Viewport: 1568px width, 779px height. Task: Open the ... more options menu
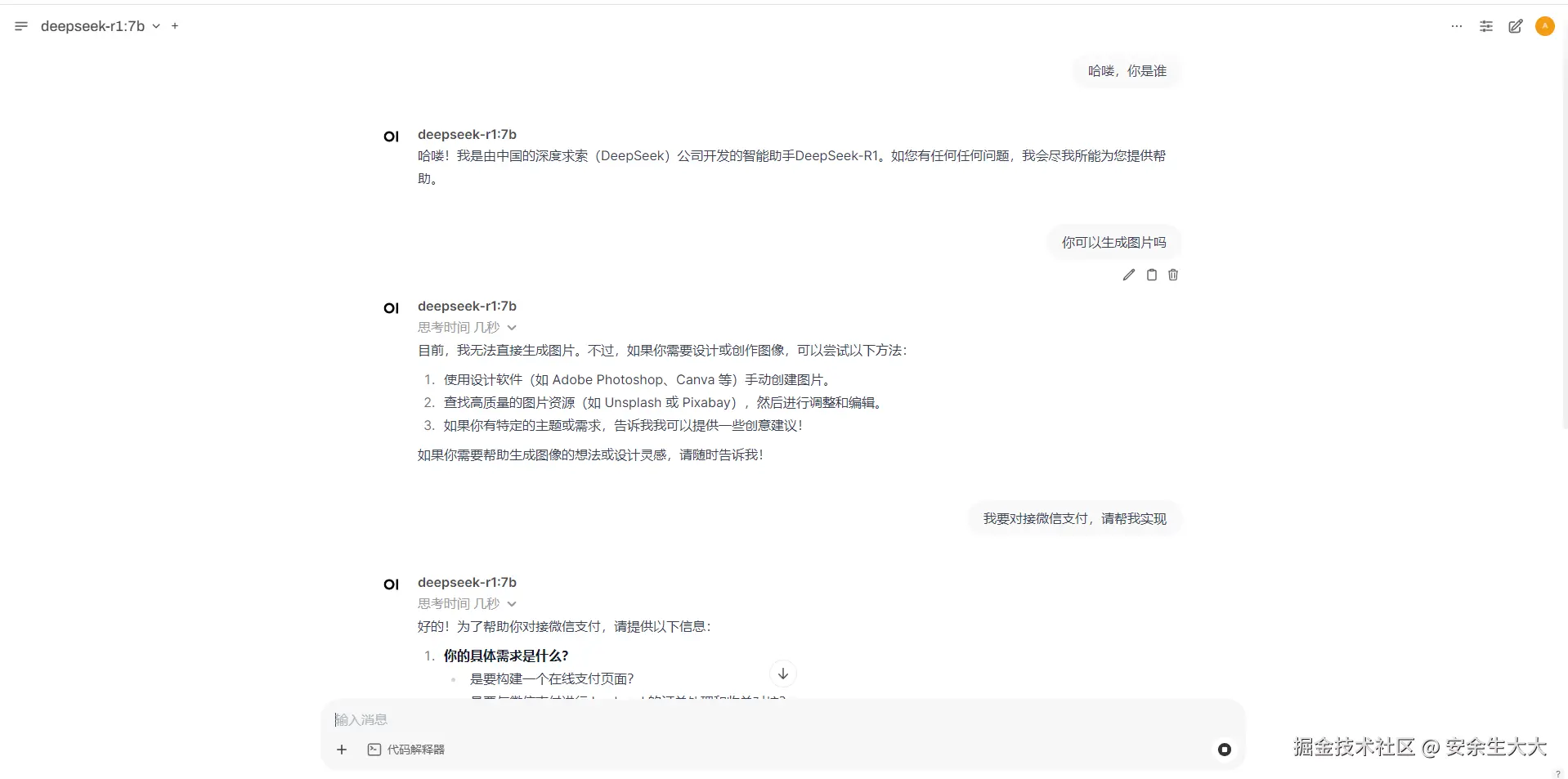(1457, 25)
